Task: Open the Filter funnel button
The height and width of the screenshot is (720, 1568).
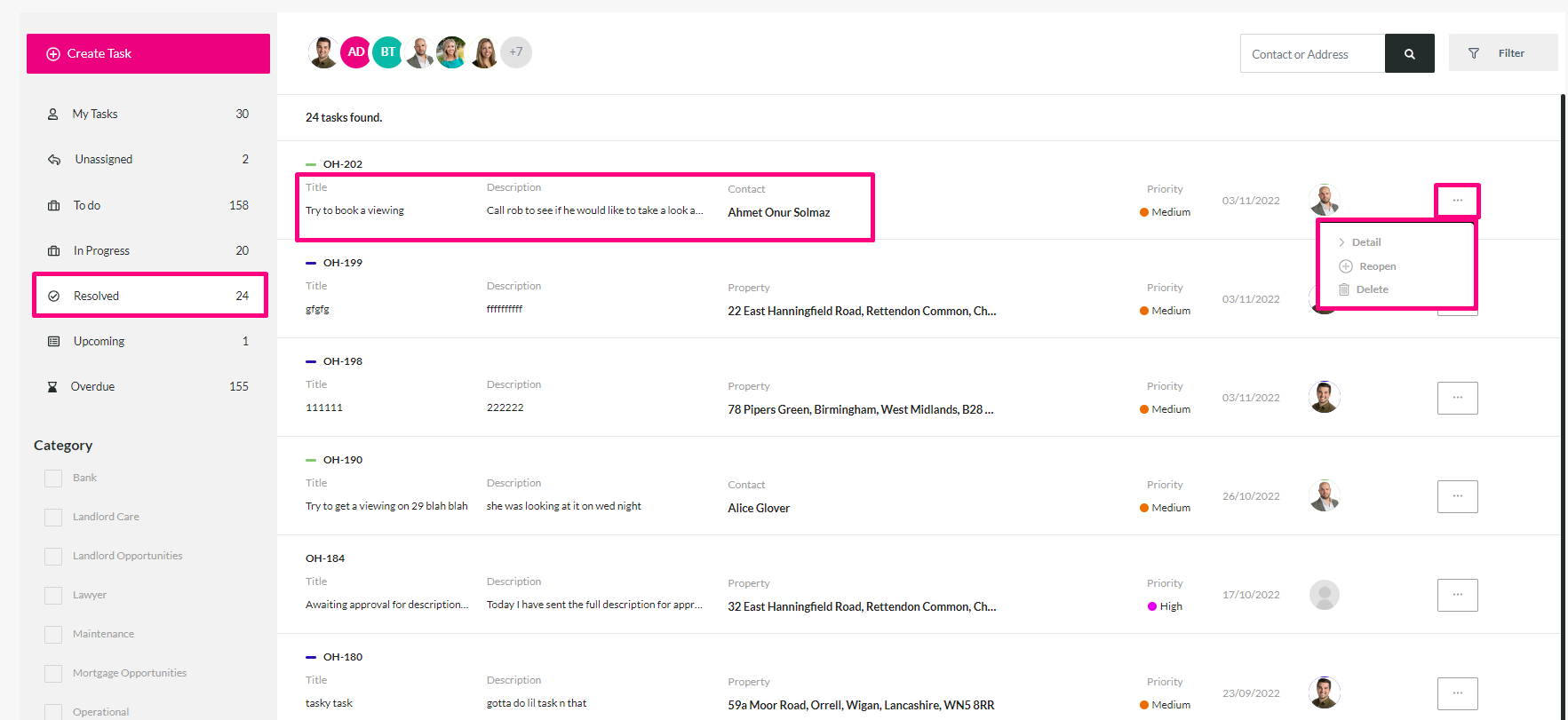Action: (1502, 53)
